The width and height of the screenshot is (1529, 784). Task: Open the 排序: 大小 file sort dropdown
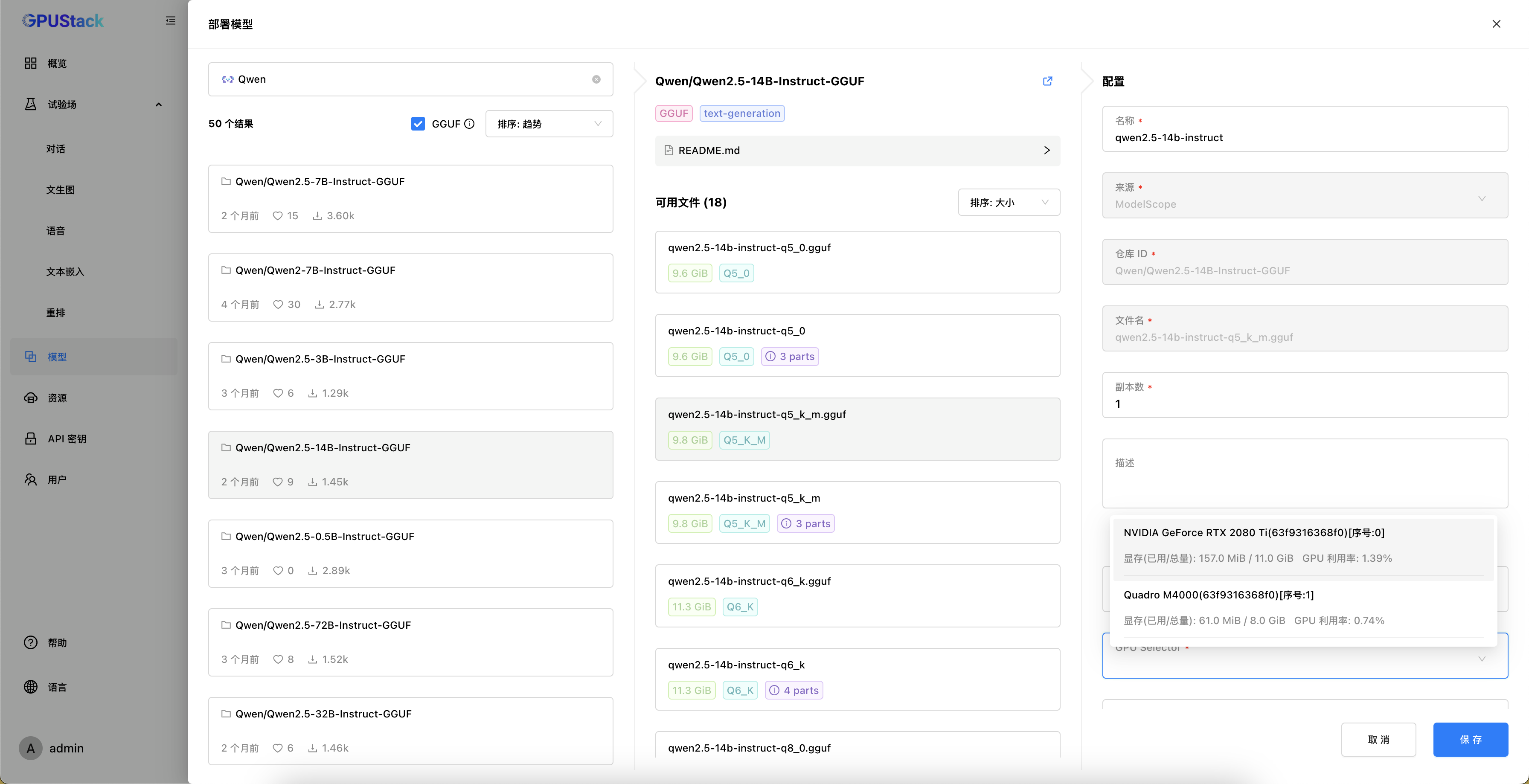1009,202
